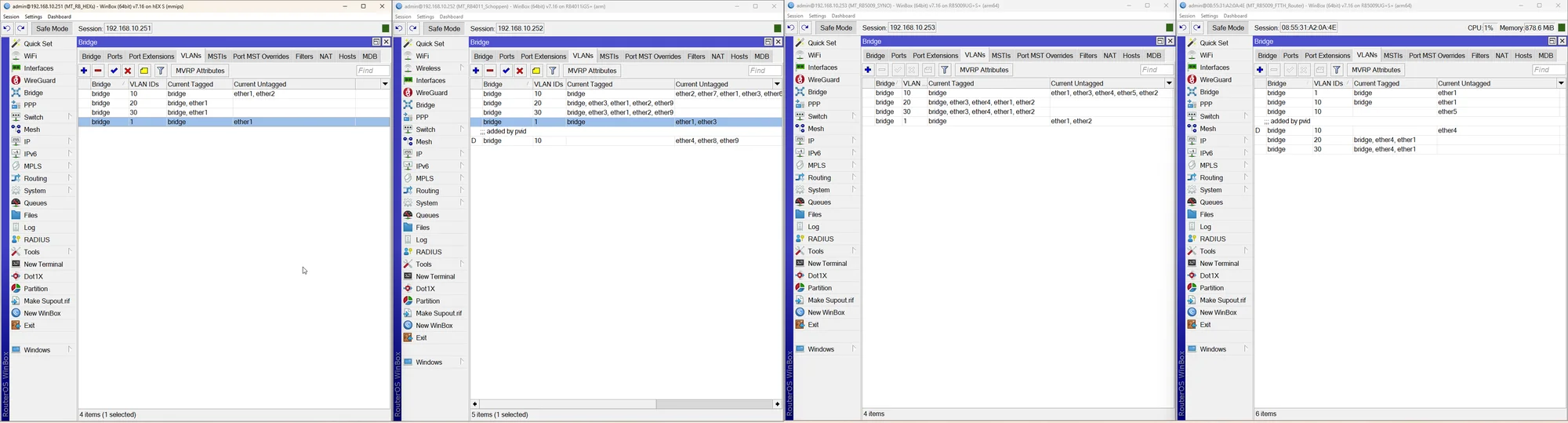Click MVRP Attributes button in FTTH Router window
The width and height of the screenshot is (1568, 423).
click(x=1376, y=70)
